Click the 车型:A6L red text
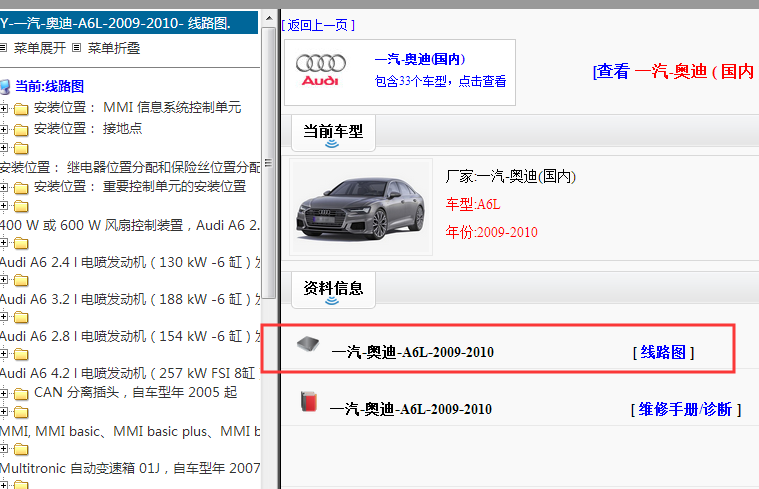759x489 pixels. (473, 204)
